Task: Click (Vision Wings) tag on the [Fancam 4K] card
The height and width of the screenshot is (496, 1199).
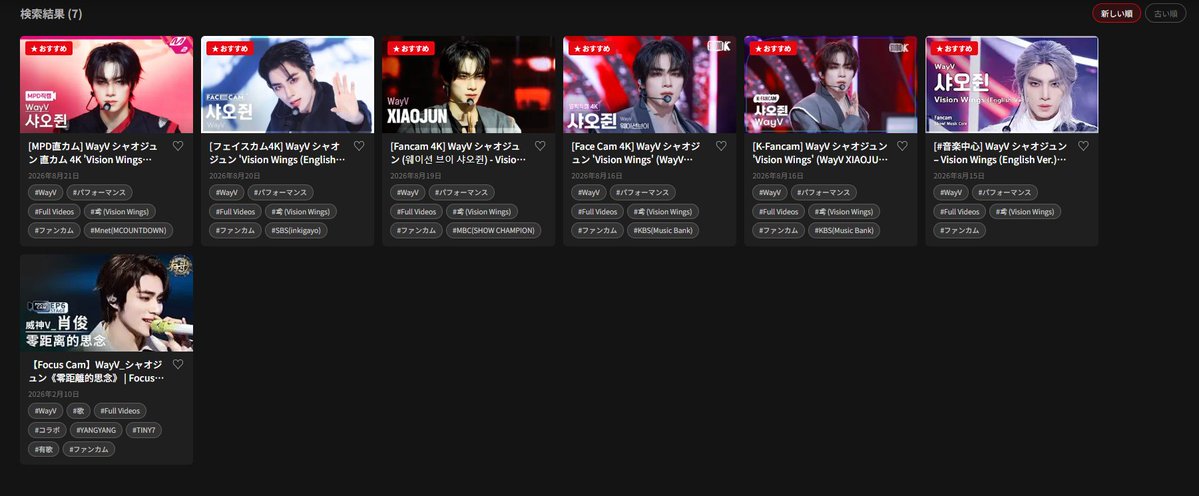Action: point(482,212)
